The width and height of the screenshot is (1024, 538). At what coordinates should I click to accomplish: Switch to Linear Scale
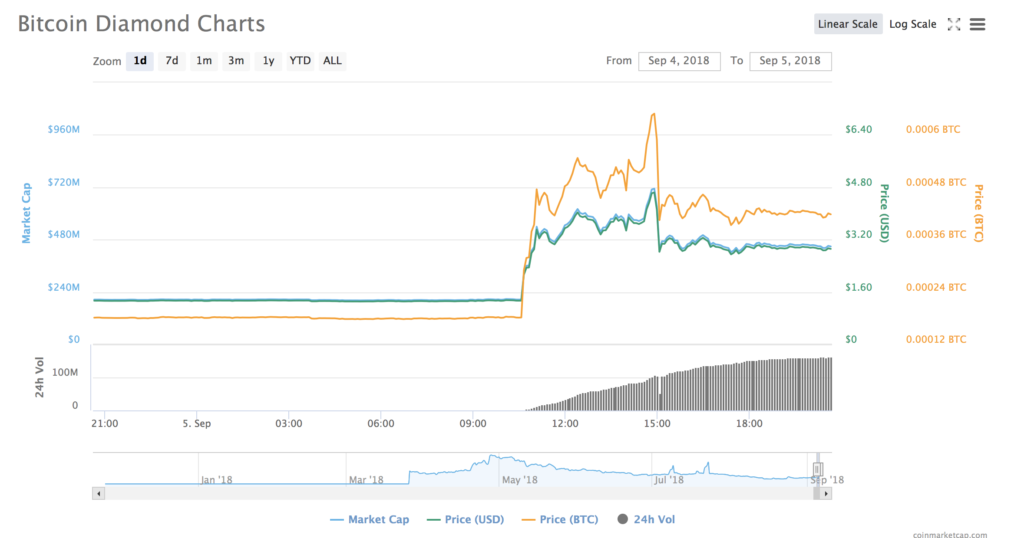click(847, 24)
